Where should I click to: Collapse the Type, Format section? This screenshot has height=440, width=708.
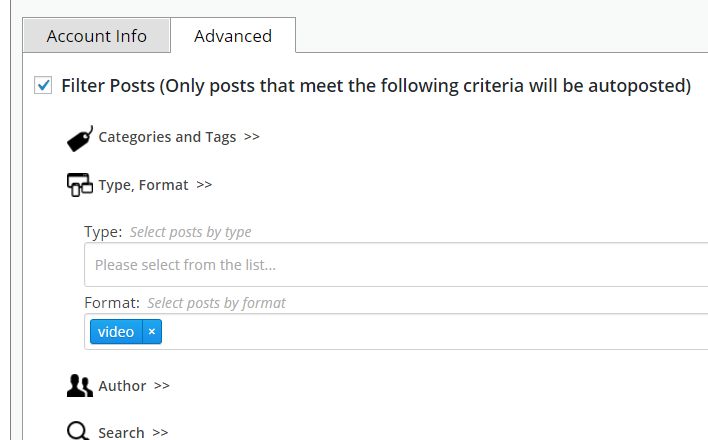click(x=143, y=185)
